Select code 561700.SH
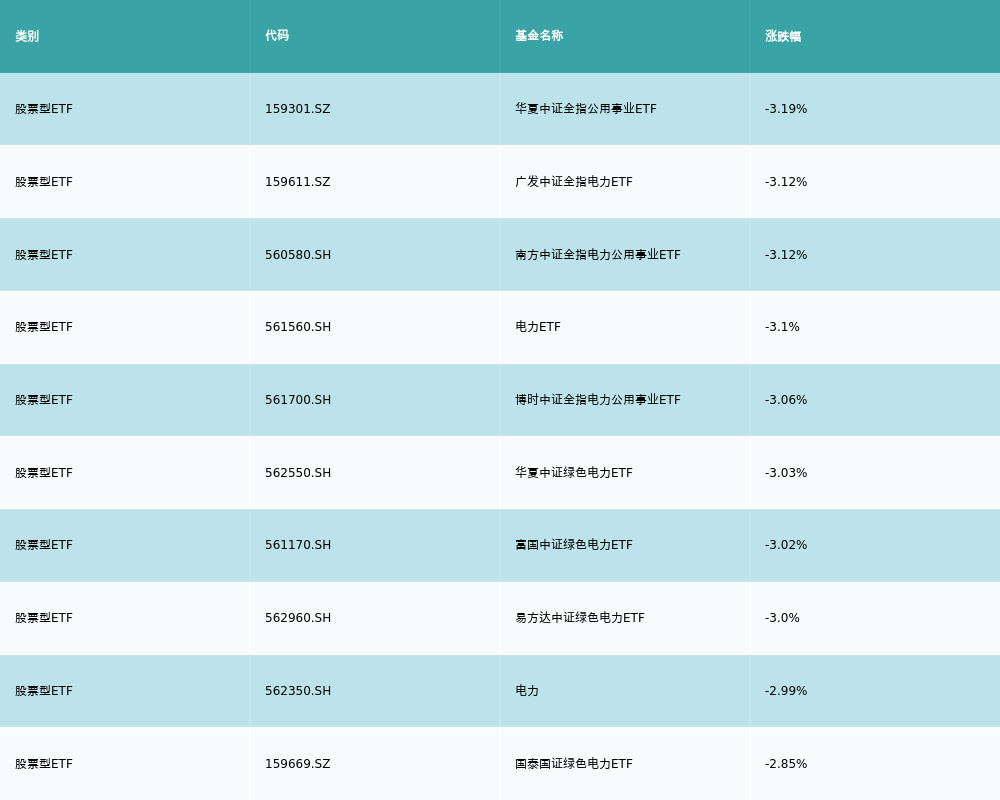Viewport: 1000px width, 800px height. click(298, 400)
